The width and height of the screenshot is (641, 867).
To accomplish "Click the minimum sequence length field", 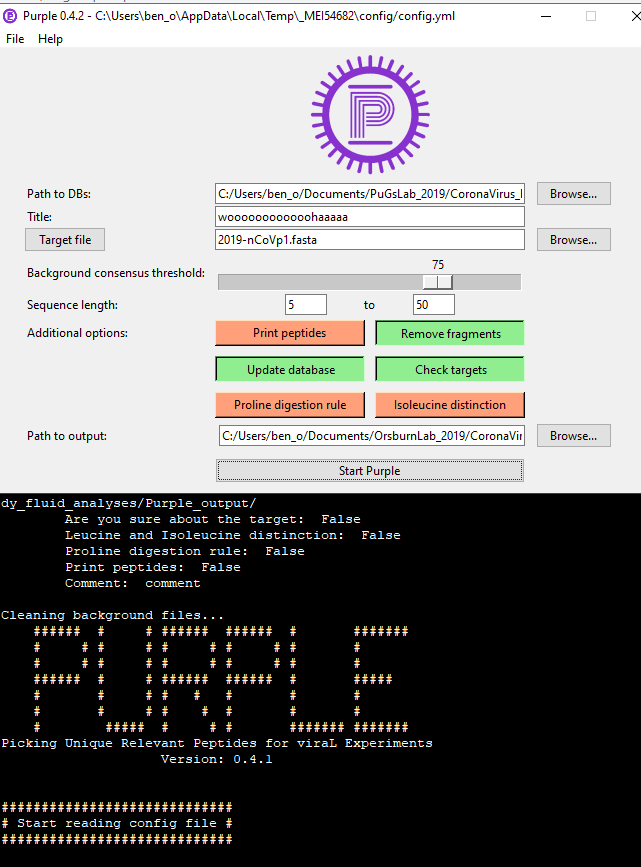I will (306, 305).
